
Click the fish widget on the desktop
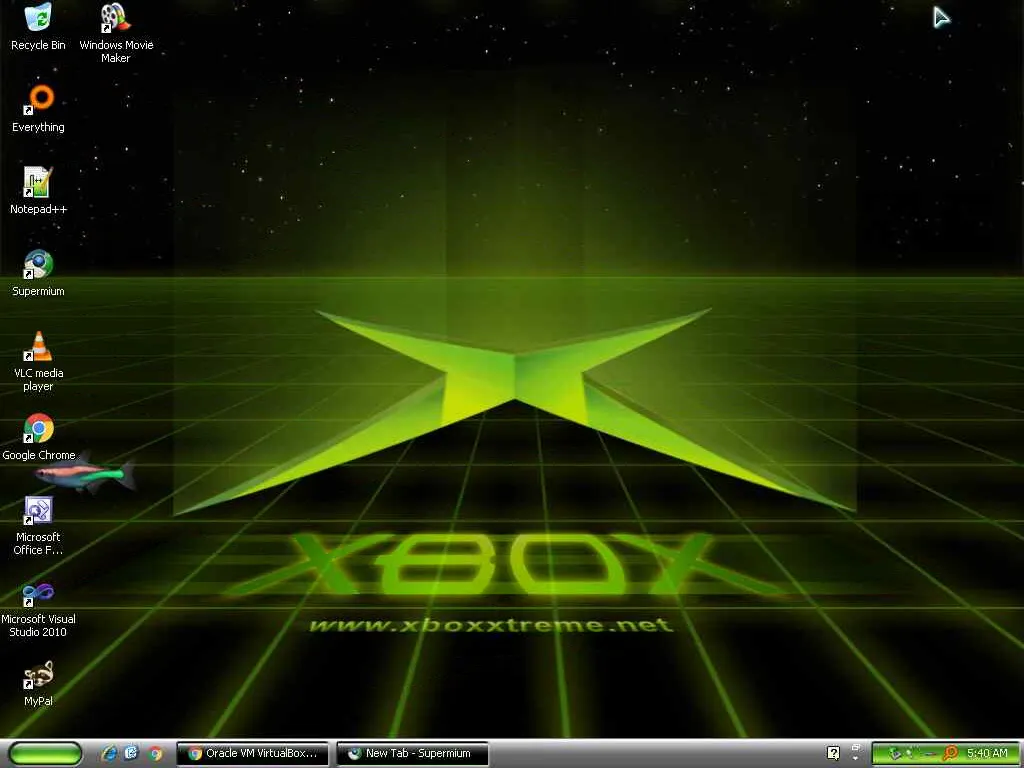(x=86, y=474)
